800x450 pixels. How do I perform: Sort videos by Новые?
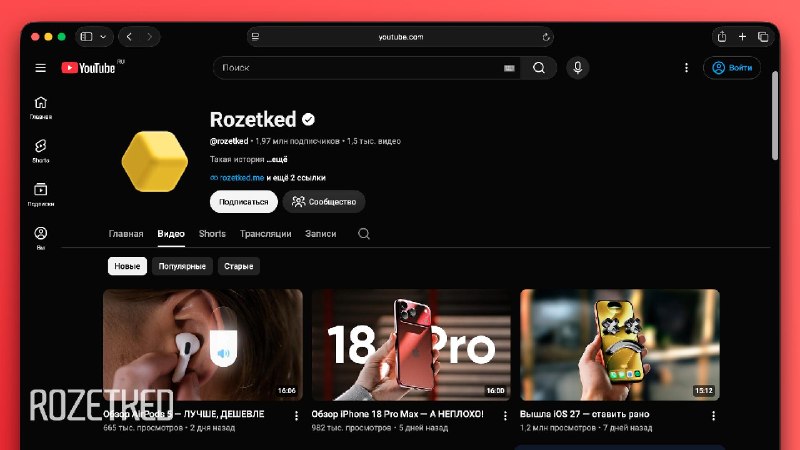pyautogui.click(x=127, y=266)
